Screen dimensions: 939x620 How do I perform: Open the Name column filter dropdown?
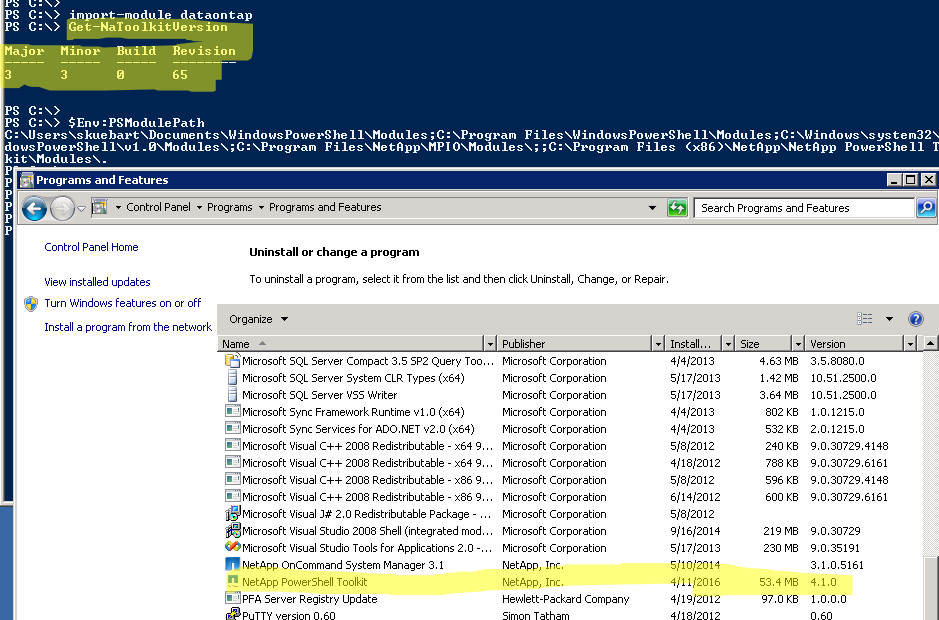pyautogui.click(x=490, y=344)
